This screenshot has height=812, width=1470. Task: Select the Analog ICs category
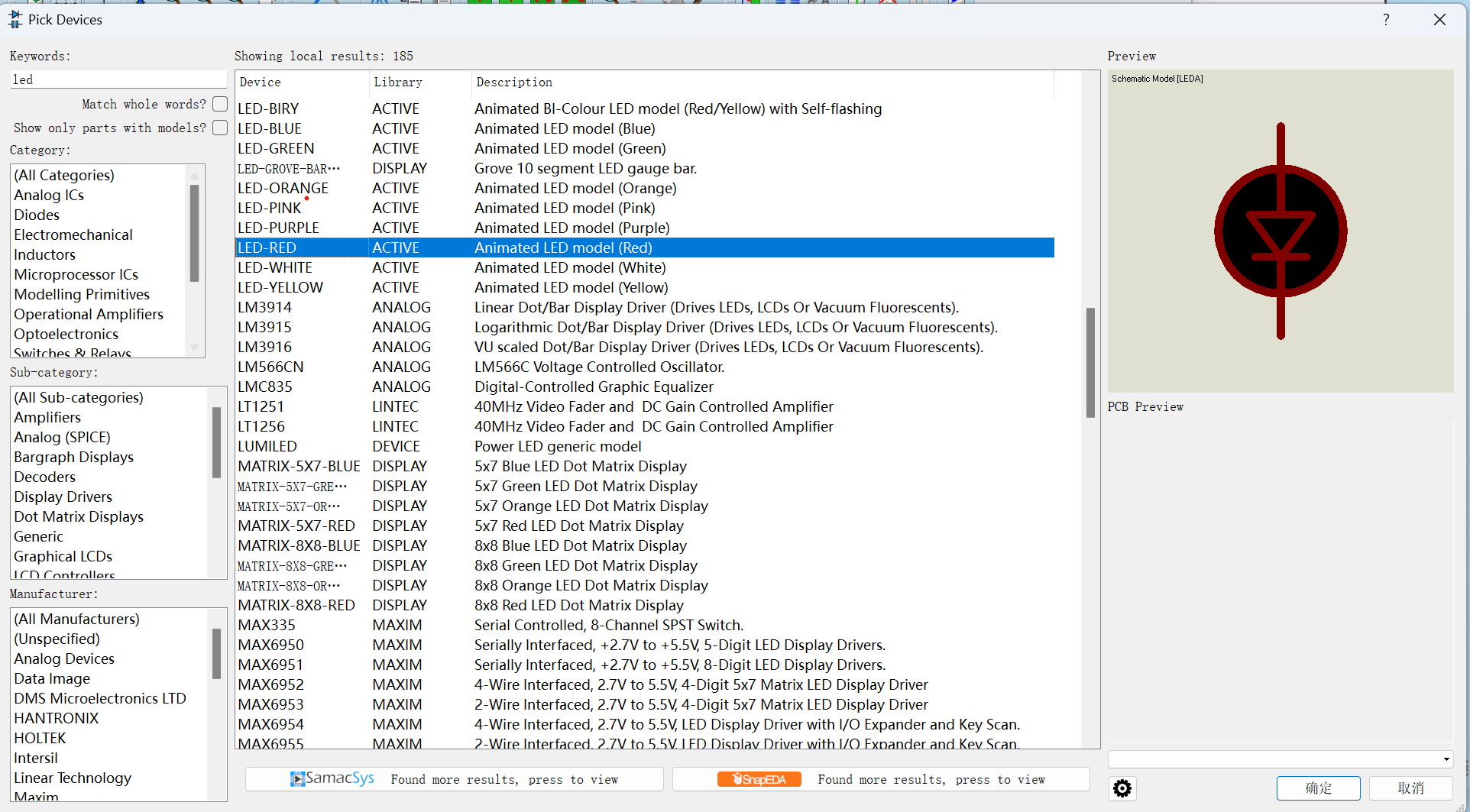pyautogui.click(x=49, y=195)
